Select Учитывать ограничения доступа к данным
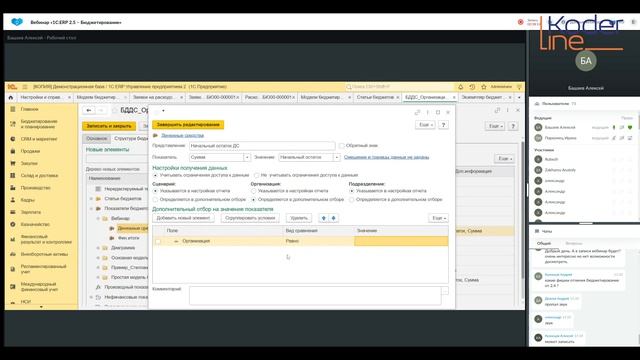 coord(155,175)
